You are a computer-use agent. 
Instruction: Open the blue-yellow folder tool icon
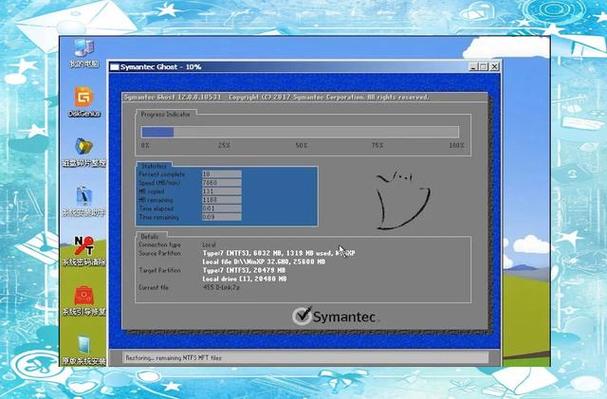click(84, 152)
